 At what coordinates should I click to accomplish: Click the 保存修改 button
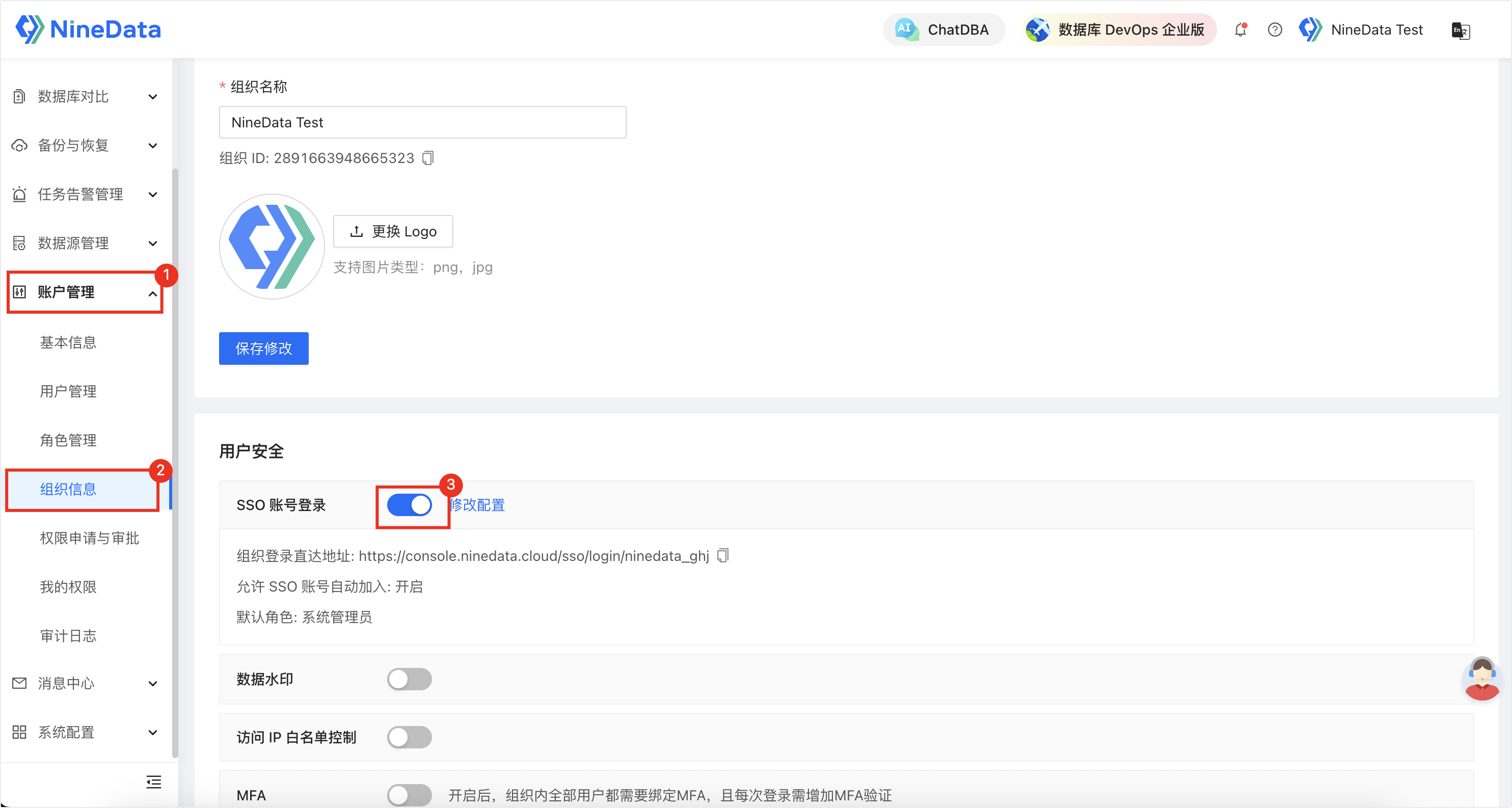click(263, 348)
